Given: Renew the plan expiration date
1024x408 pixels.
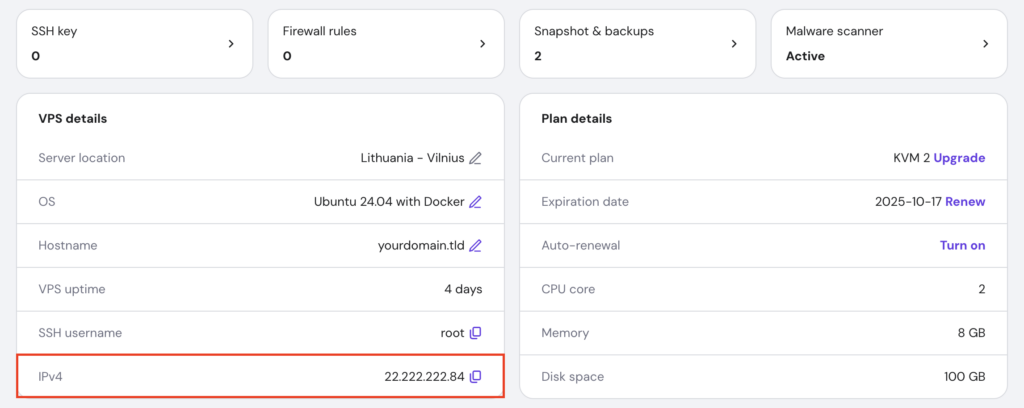Looking at the screenshot, I should pyautogui.click(x=965, y=202).
